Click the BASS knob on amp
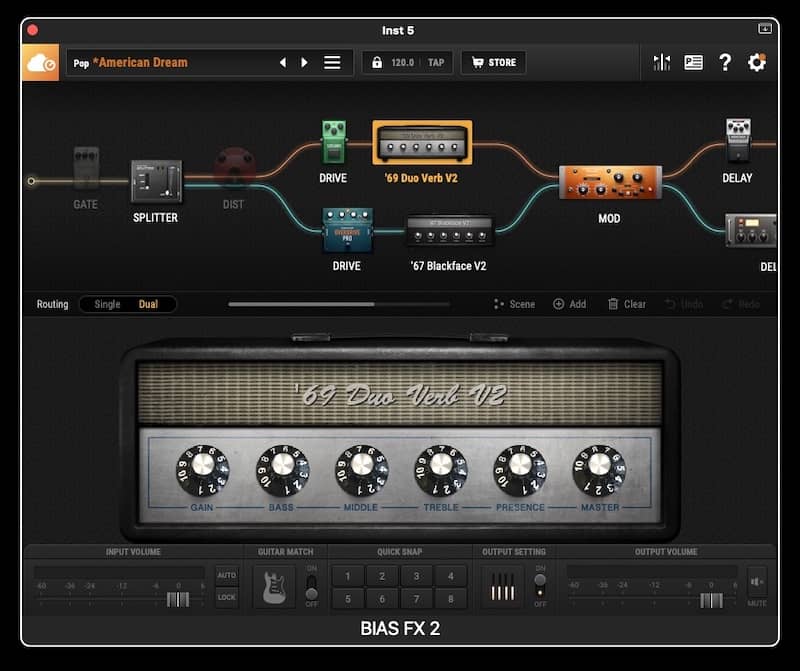The width and height of the screenshot is (800, 671). click(x=283, y=470)
